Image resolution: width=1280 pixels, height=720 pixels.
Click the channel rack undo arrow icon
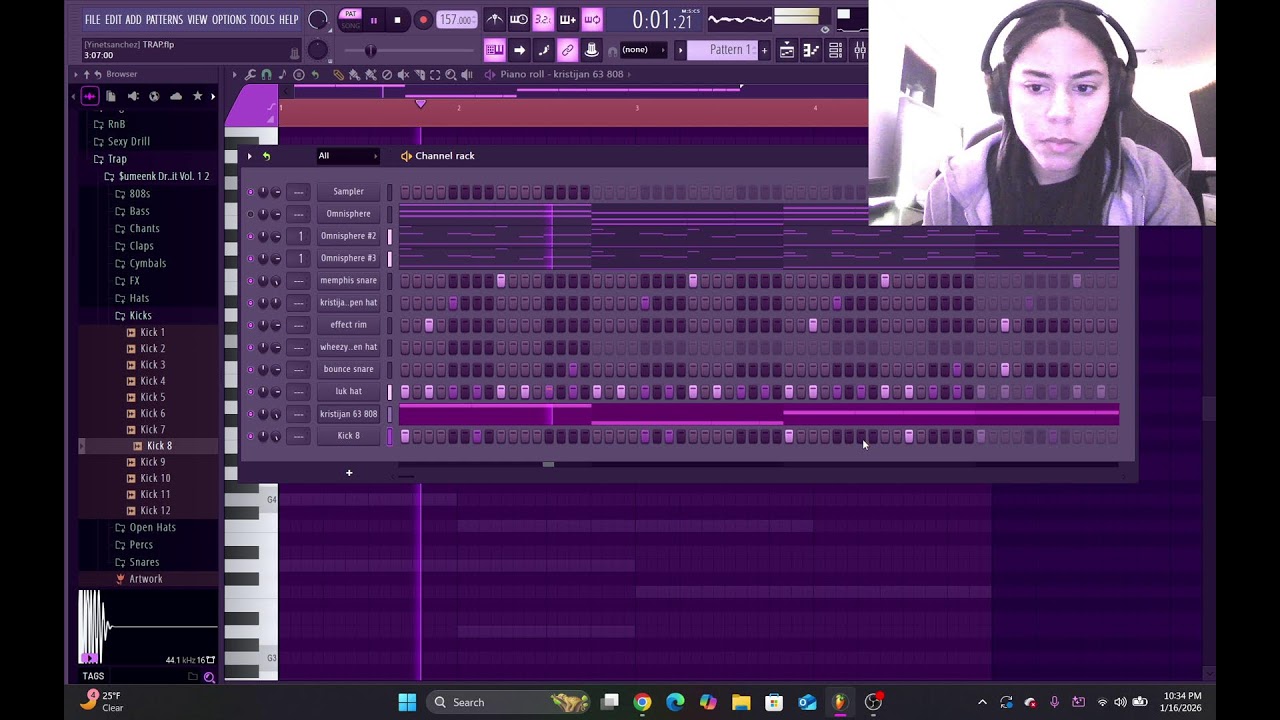coord(266,156)
